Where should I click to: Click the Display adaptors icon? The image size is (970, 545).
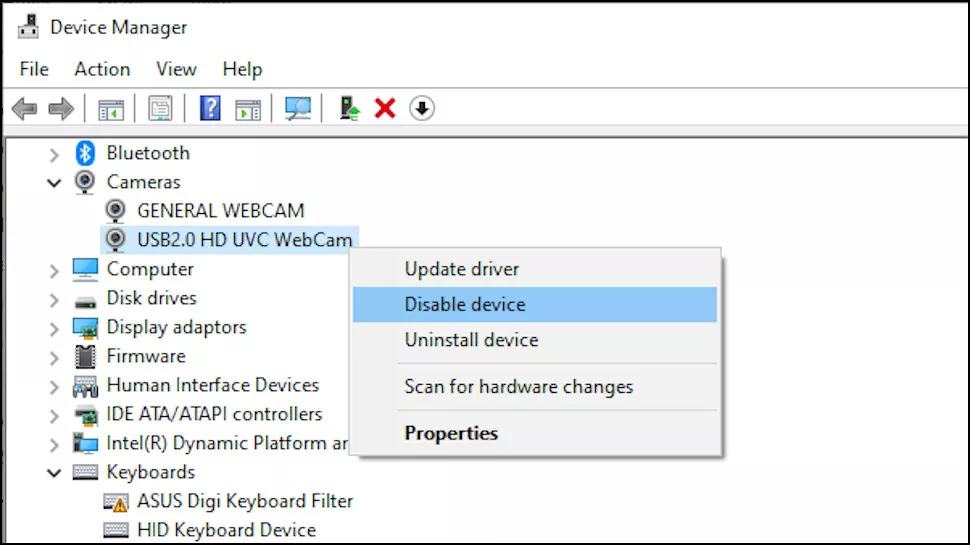85,328
